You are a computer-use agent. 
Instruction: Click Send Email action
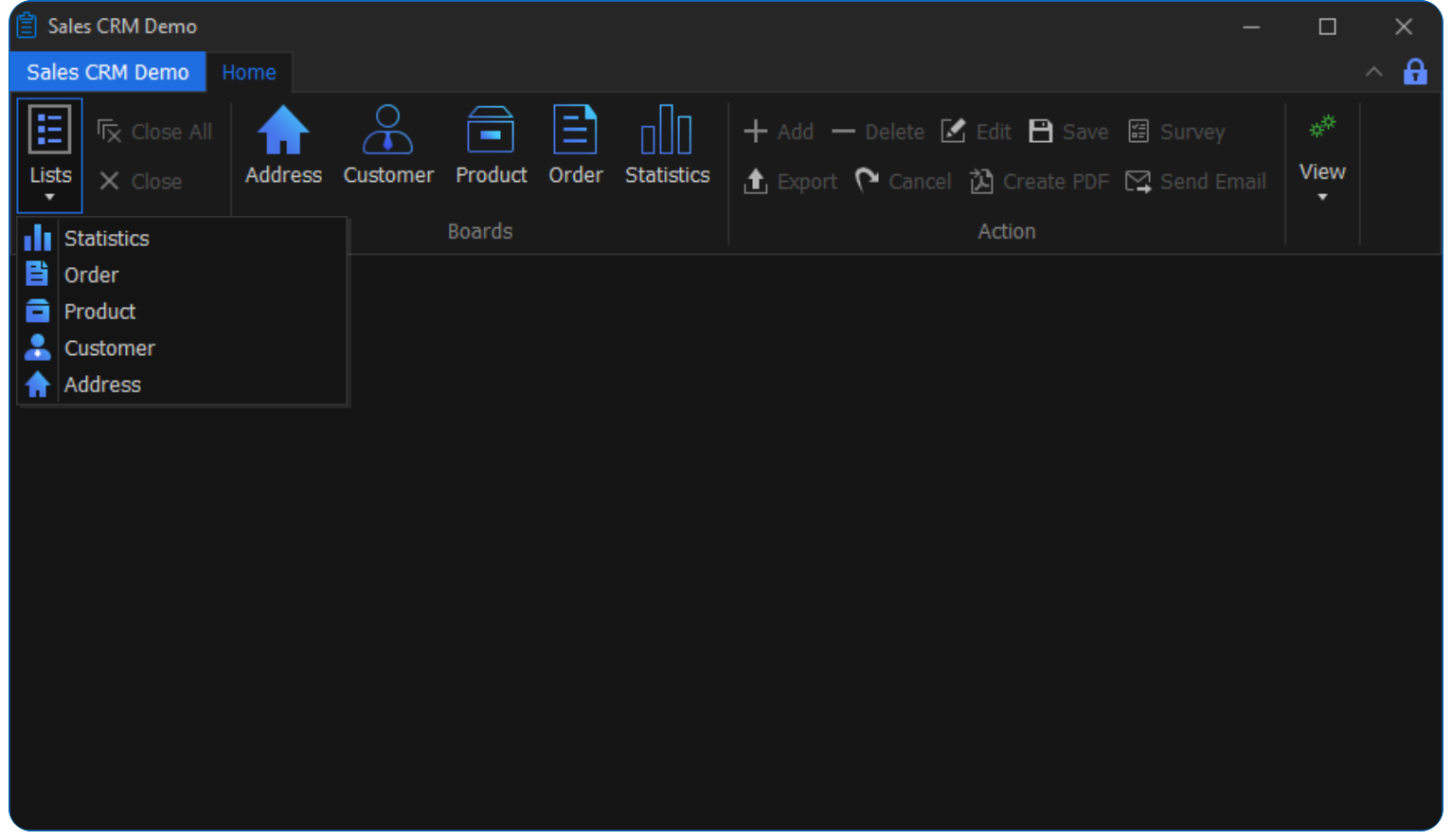pos(1196,182)
